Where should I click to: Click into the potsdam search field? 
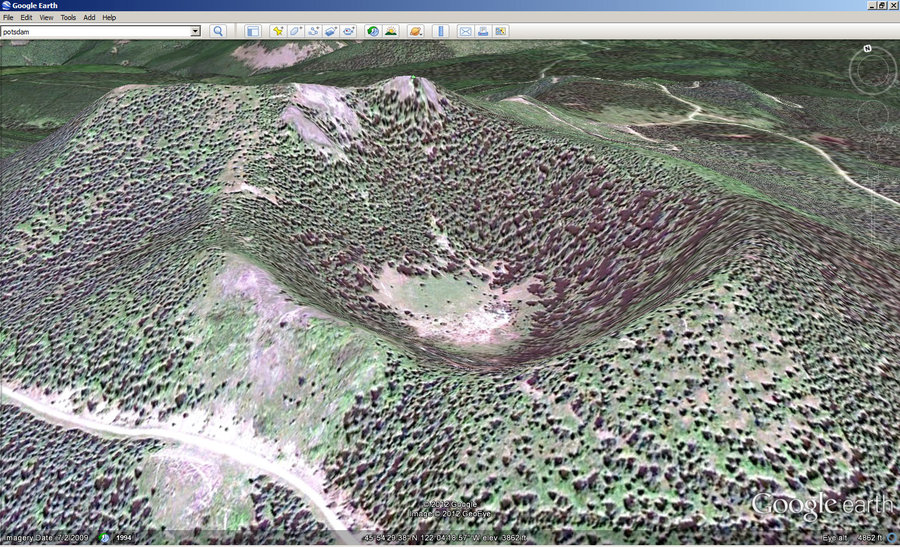(96, 32)
